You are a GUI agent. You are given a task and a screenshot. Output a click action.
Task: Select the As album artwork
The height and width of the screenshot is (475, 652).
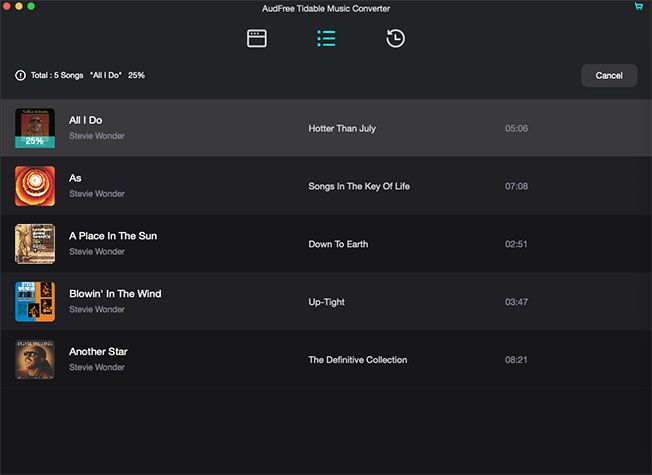point(35,186)
